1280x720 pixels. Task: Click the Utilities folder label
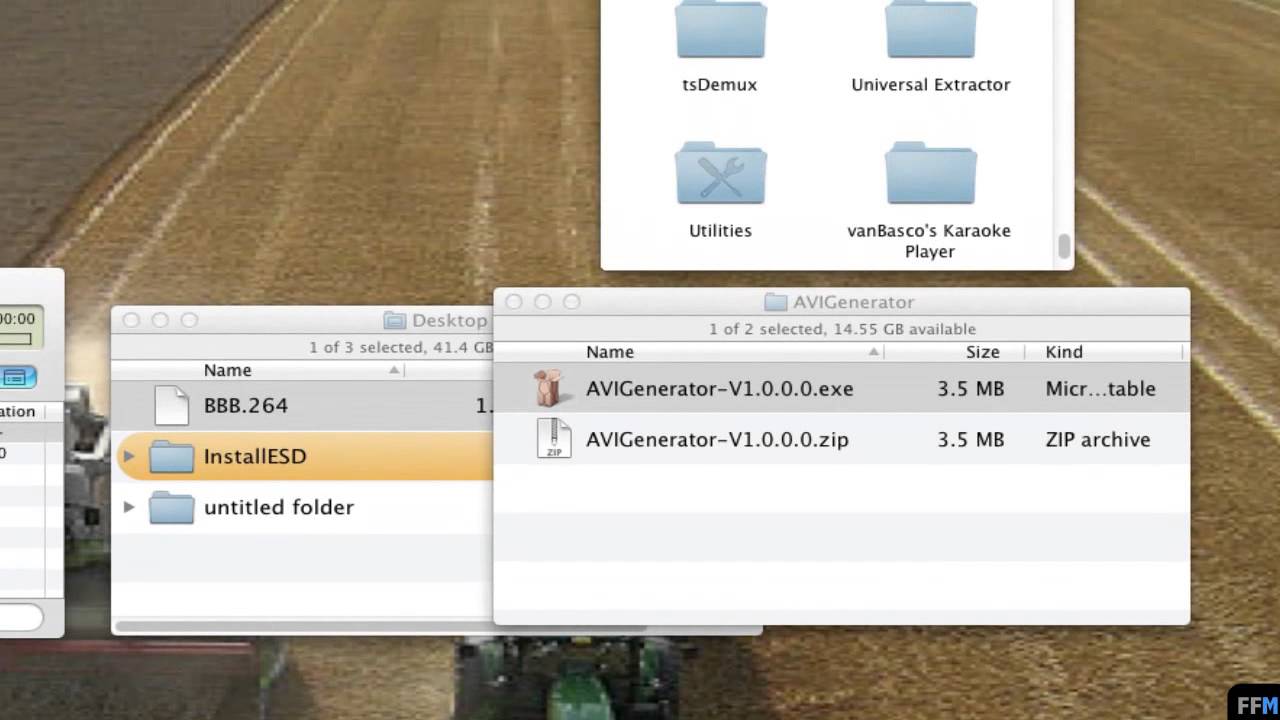click(720, 231)
